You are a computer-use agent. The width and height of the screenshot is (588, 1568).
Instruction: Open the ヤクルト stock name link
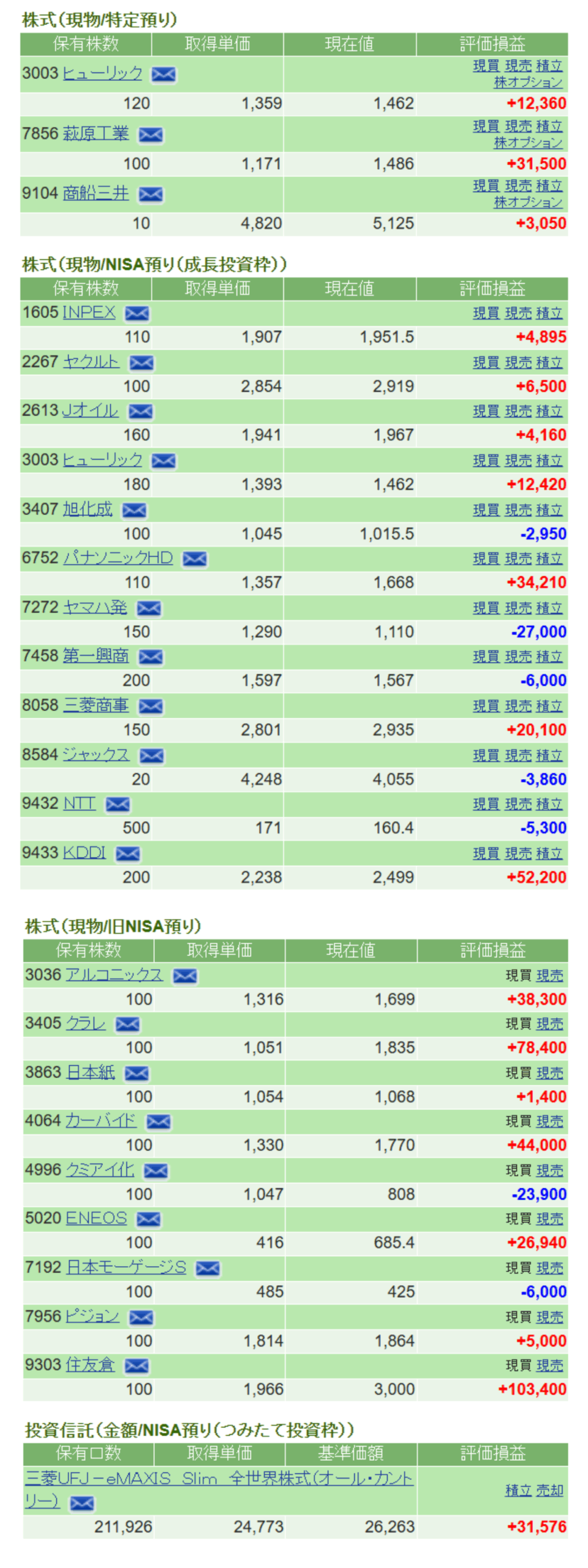point(91,362)
